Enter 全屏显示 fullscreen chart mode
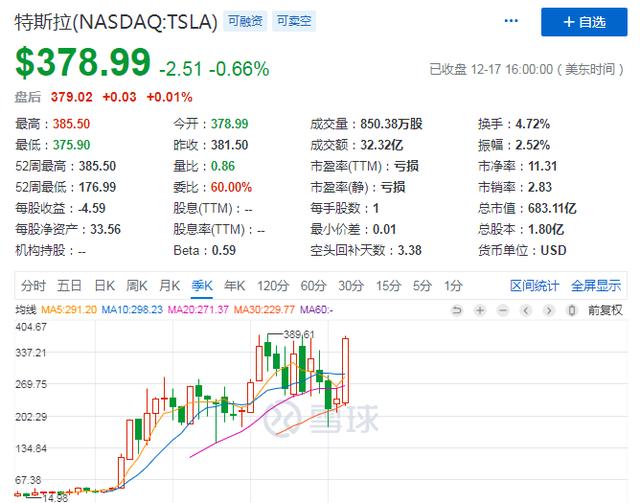 pyautogui.click(x=597, y=285)
